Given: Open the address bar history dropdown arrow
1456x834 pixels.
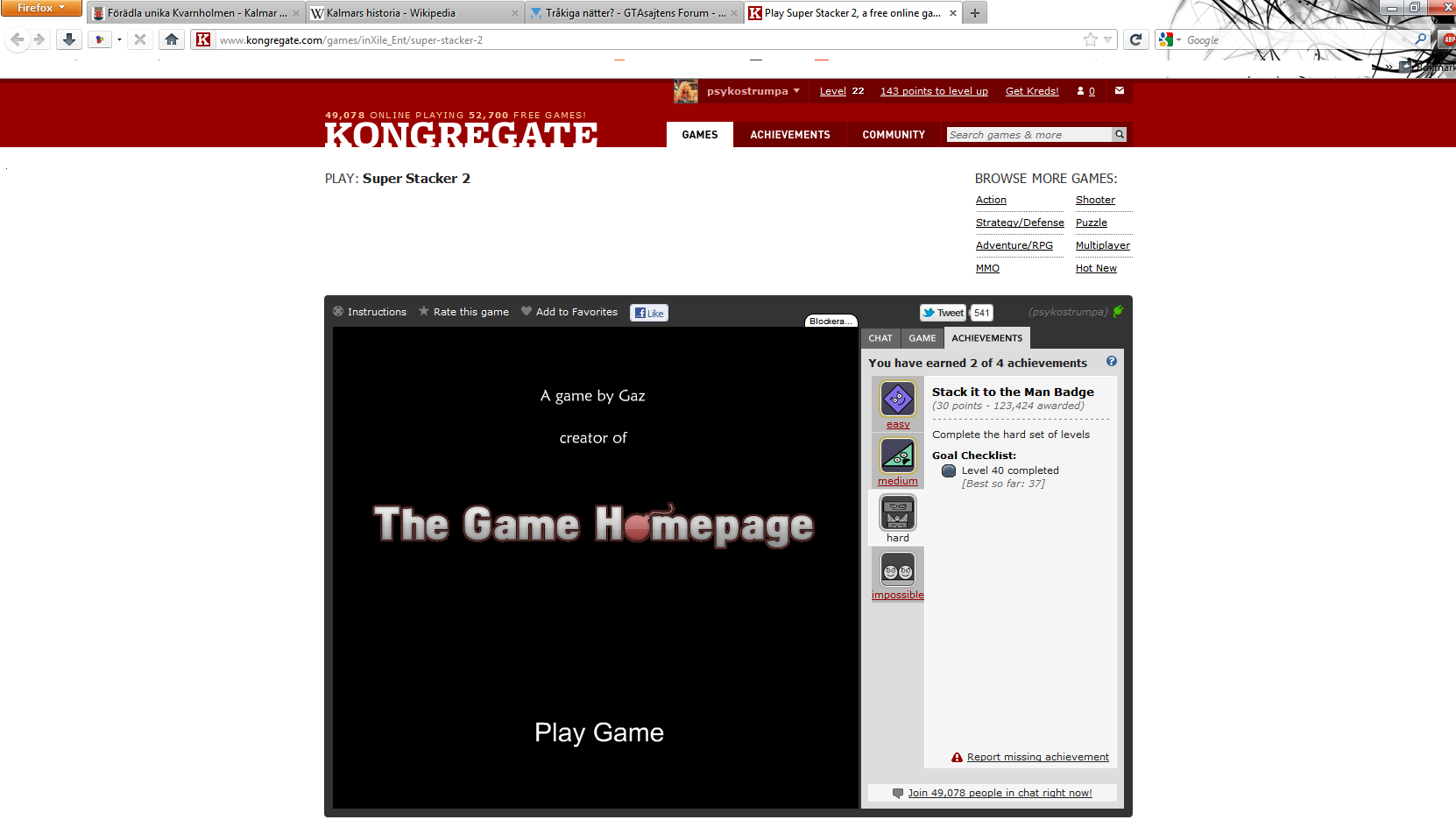Looking at the screenshot, I should (1108, 39).
